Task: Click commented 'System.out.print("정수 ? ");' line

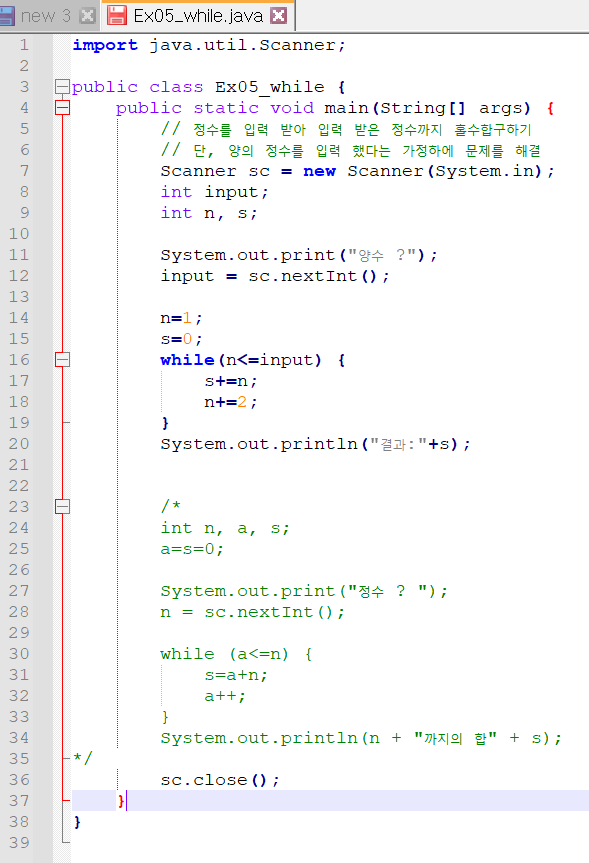Action: click(x=304, y=591)
